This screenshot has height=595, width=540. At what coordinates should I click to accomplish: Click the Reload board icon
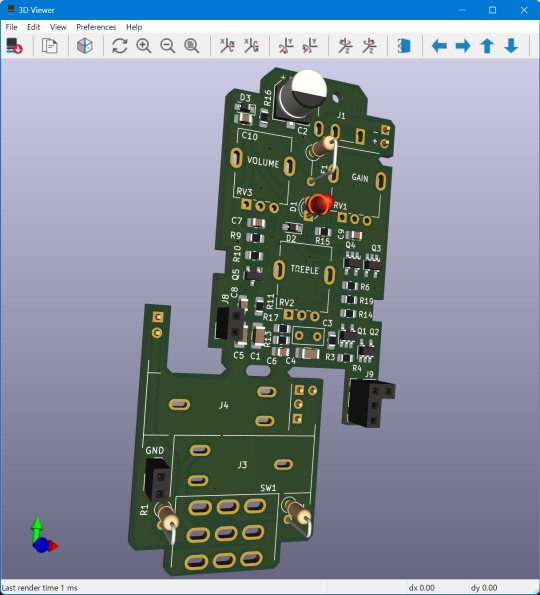point(14,46)
